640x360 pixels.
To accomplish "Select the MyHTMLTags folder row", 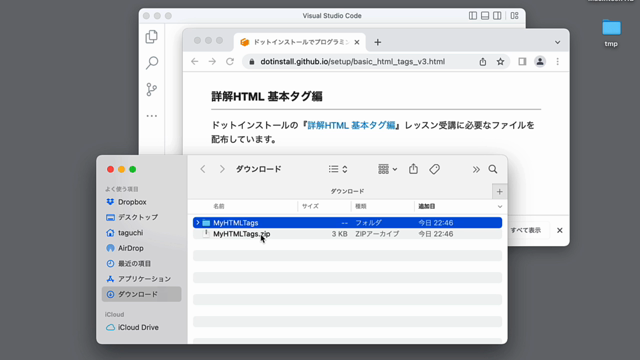I will click(x=347, y=222).
